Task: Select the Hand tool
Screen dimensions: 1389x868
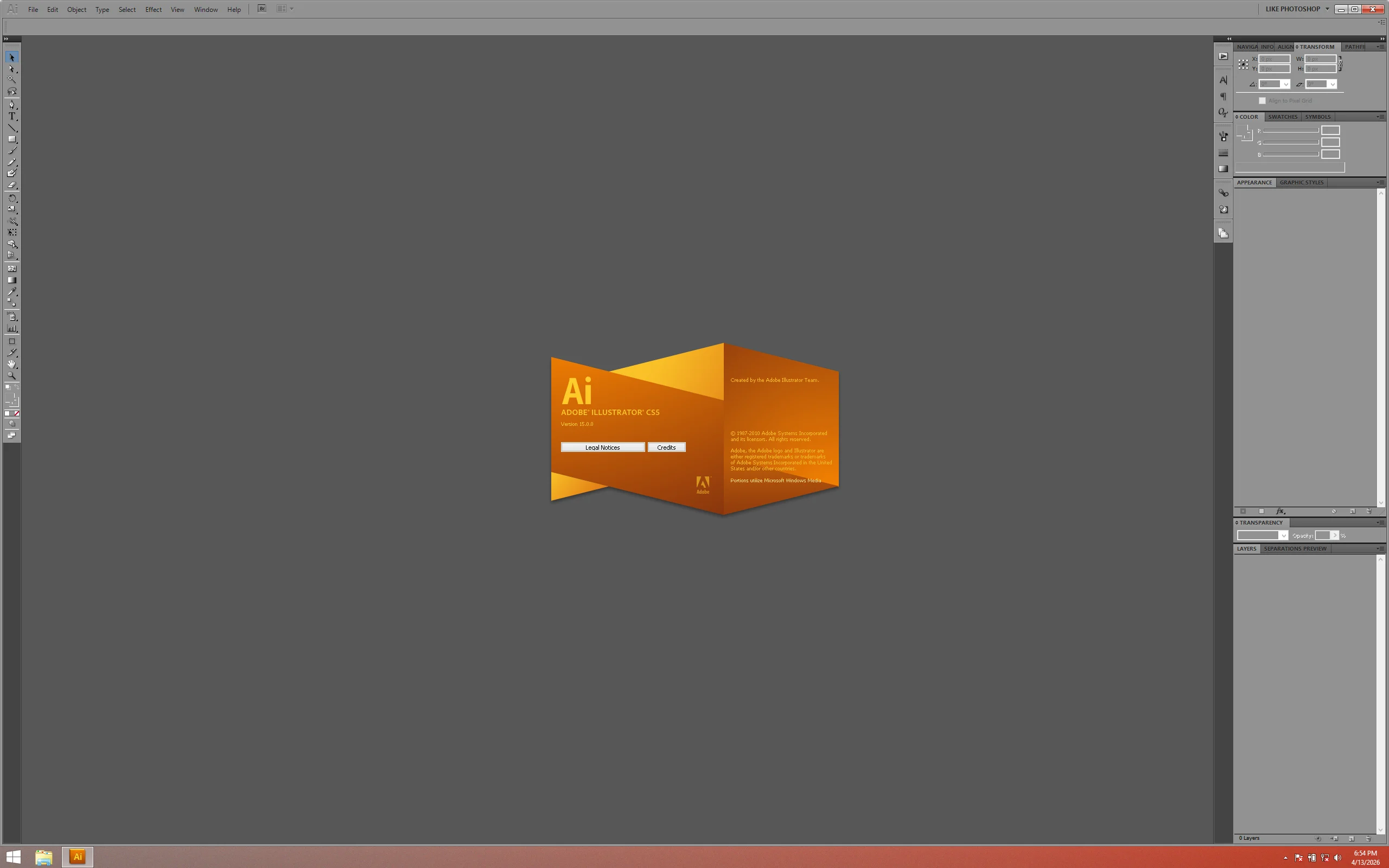Action: coord(11,365)
